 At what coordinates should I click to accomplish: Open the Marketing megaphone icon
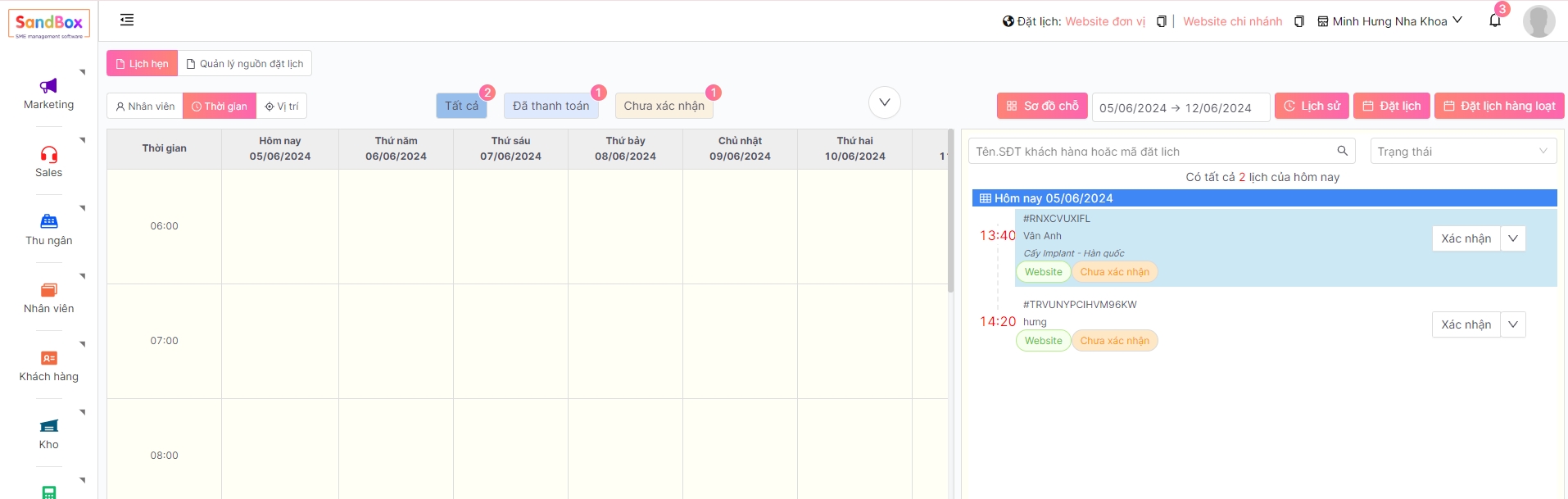click(48, 86)
